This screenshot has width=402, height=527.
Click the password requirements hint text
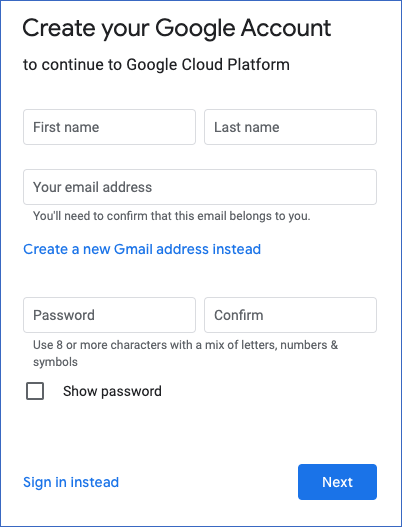click(x=186, y=353)
